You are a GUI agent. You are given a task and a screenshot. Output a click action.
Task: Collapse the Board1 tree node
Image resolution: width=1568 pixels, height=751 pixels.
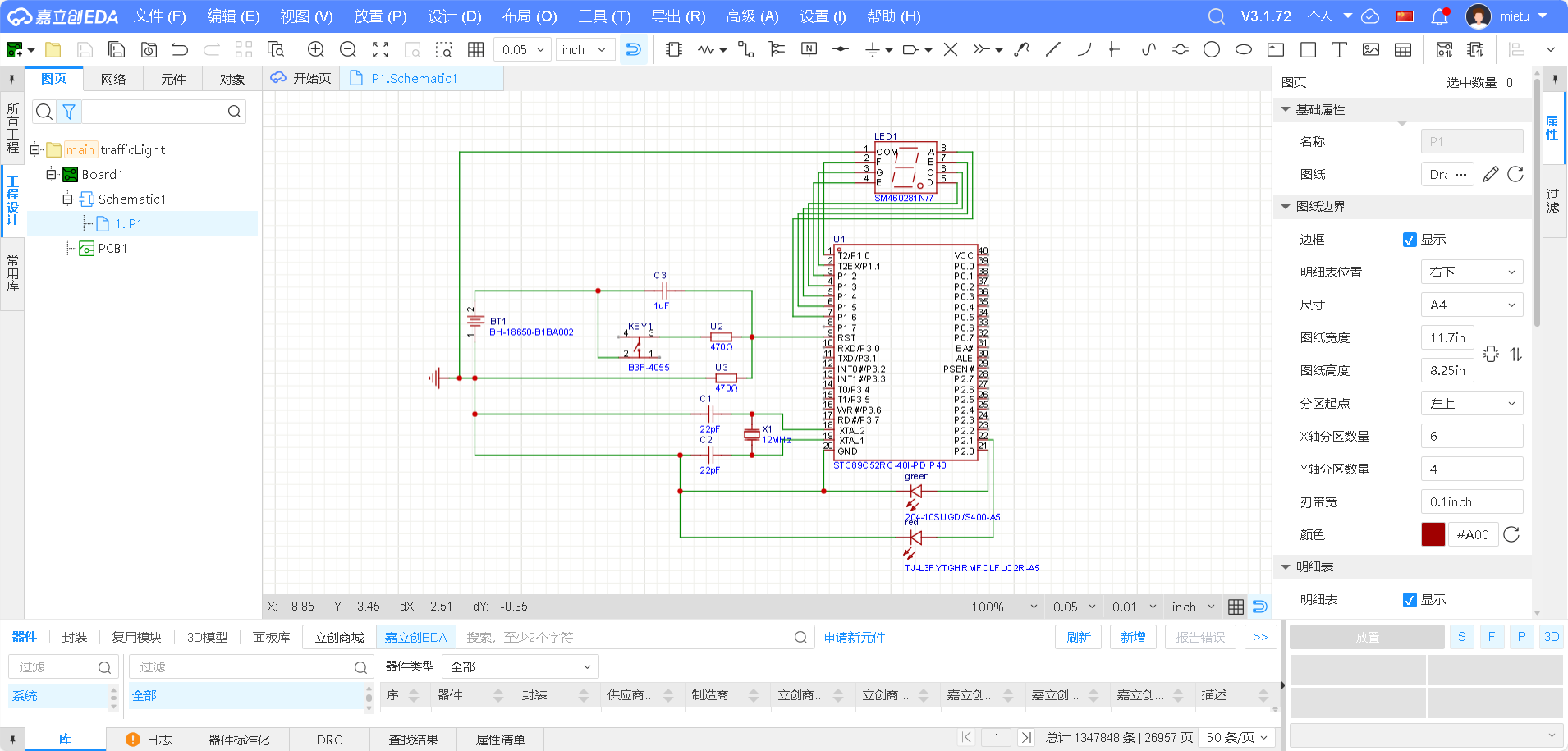(x=52, y=174)
